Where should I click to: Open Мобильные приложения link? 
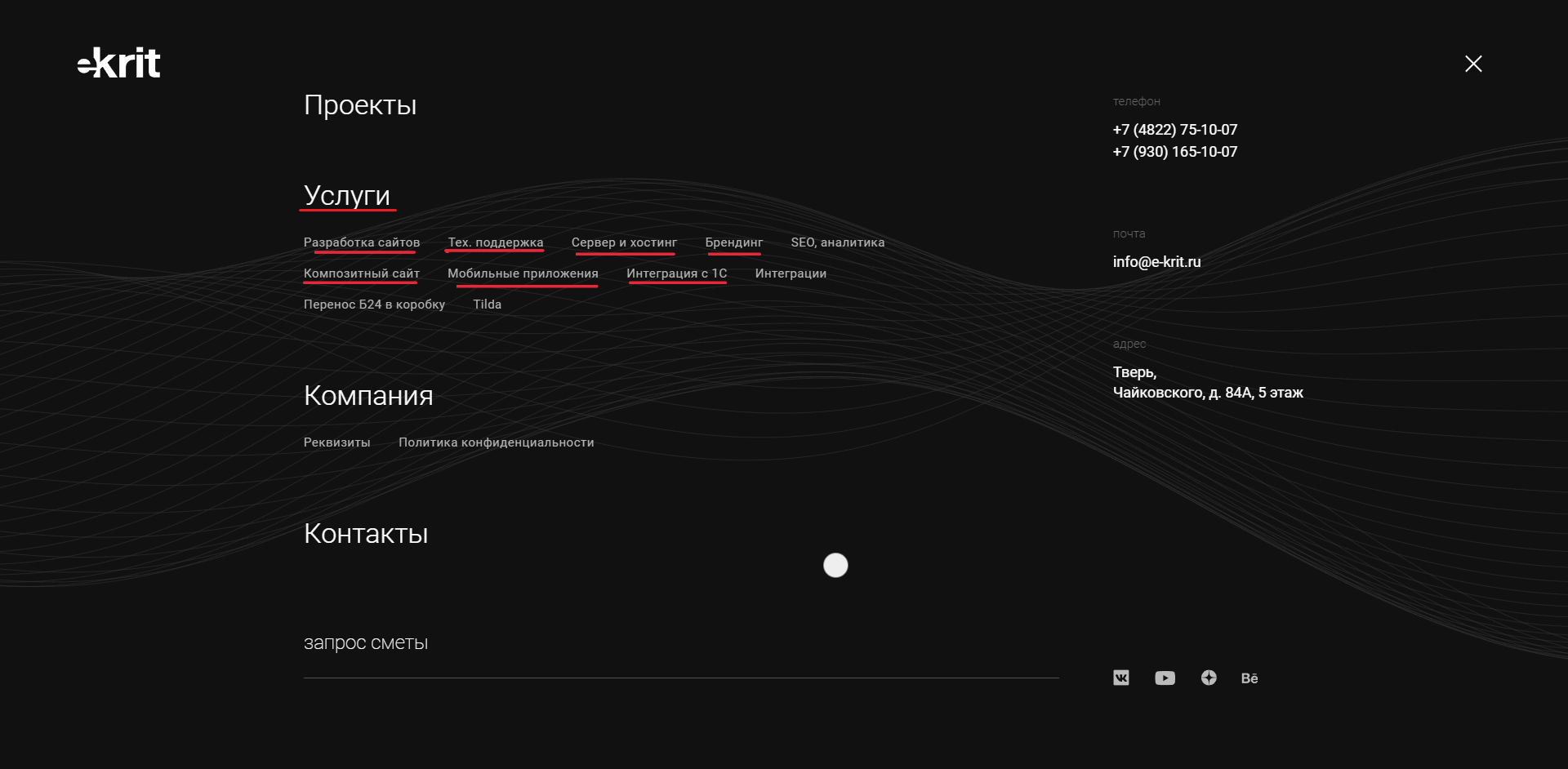(x=523, y=273)
